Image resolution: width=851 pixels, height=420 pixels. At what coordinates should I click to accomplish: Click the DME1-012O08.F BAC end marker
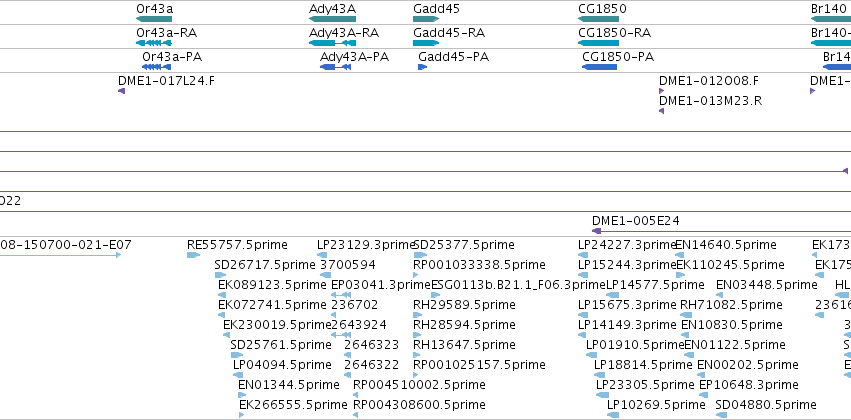[662, 91]
